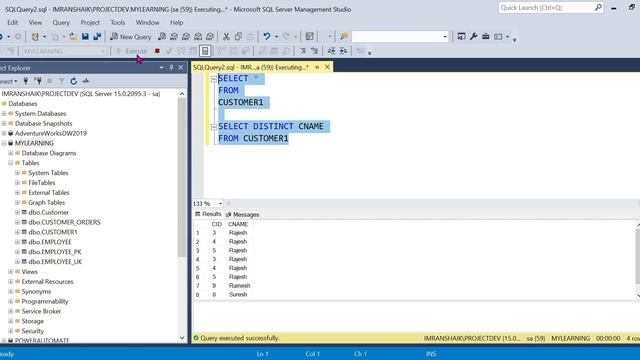Click the CNAME column header in results
This screenshot has width=640, height=360.
click(238, 224)
